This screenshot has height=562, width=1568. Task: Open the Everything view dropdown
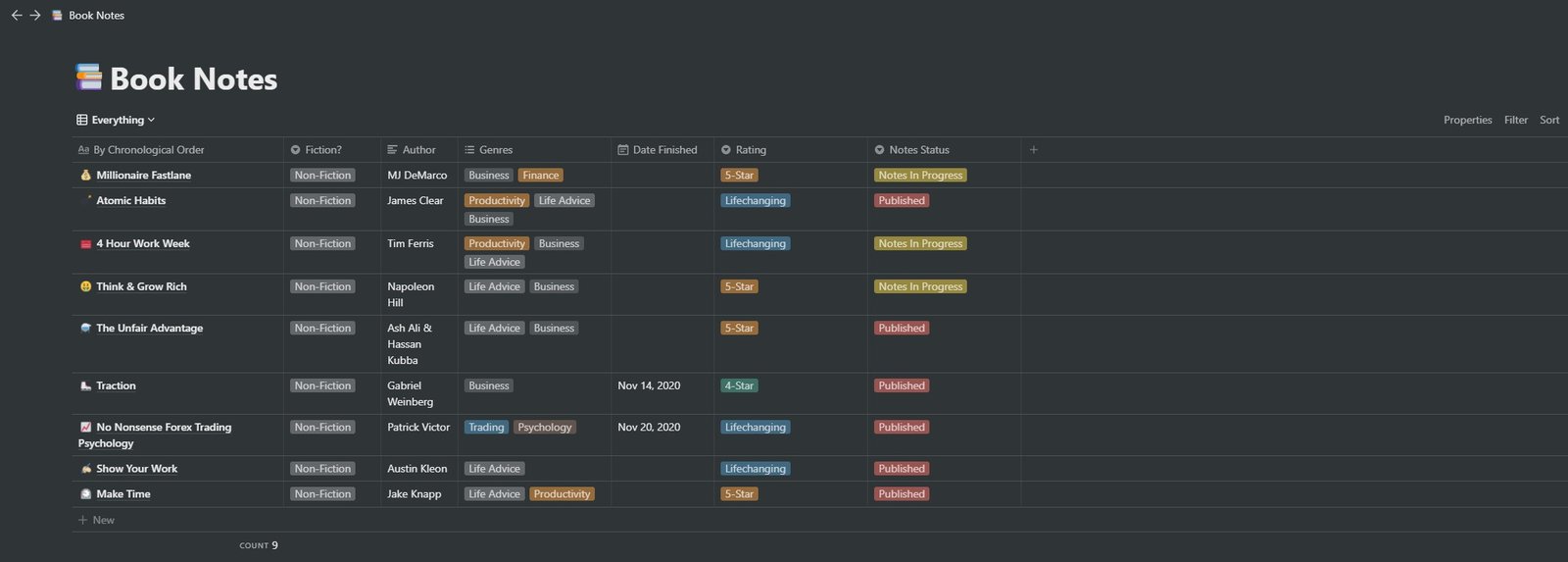click(x=116, y=120)
